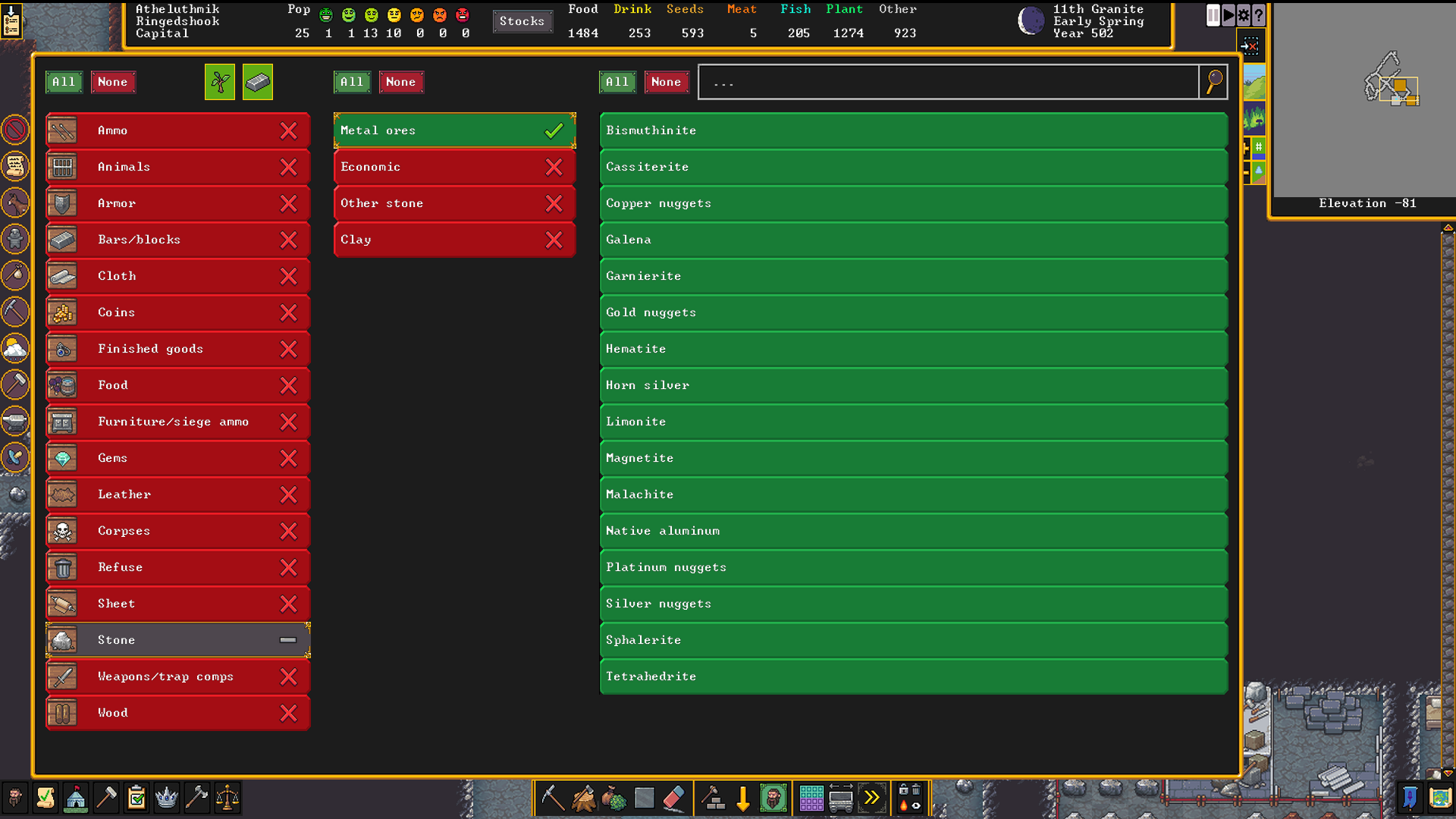Click the Stocks button in top bar
This screenshot has height=819, width=1456.
(x=522, y=21)
